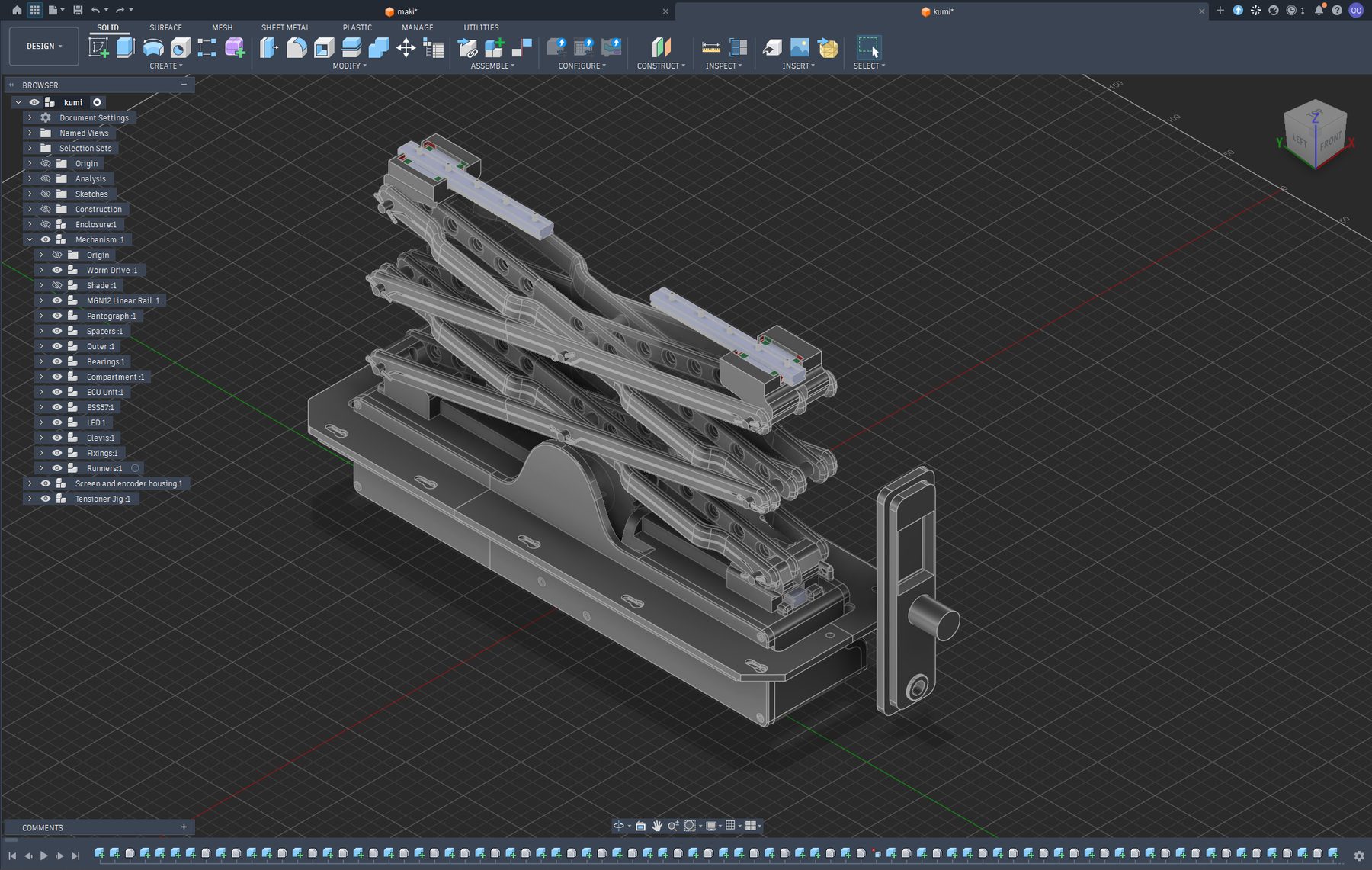Screen dimensions: 1372x870
Task: Toggle visibility of Worm Drive:1
Action: (56, 270)
